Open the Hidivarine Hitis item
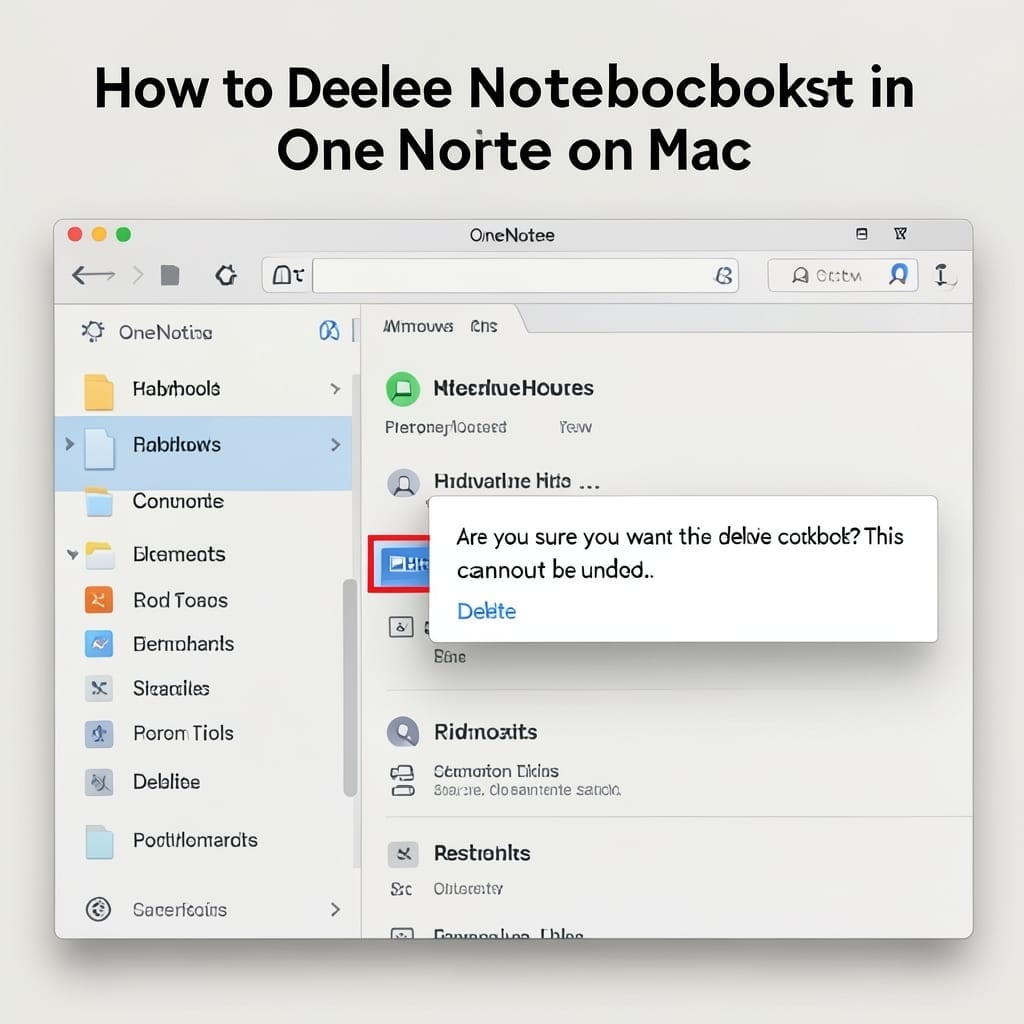The height and width of the screenshot is (1024, 1024). pos(516,482)
